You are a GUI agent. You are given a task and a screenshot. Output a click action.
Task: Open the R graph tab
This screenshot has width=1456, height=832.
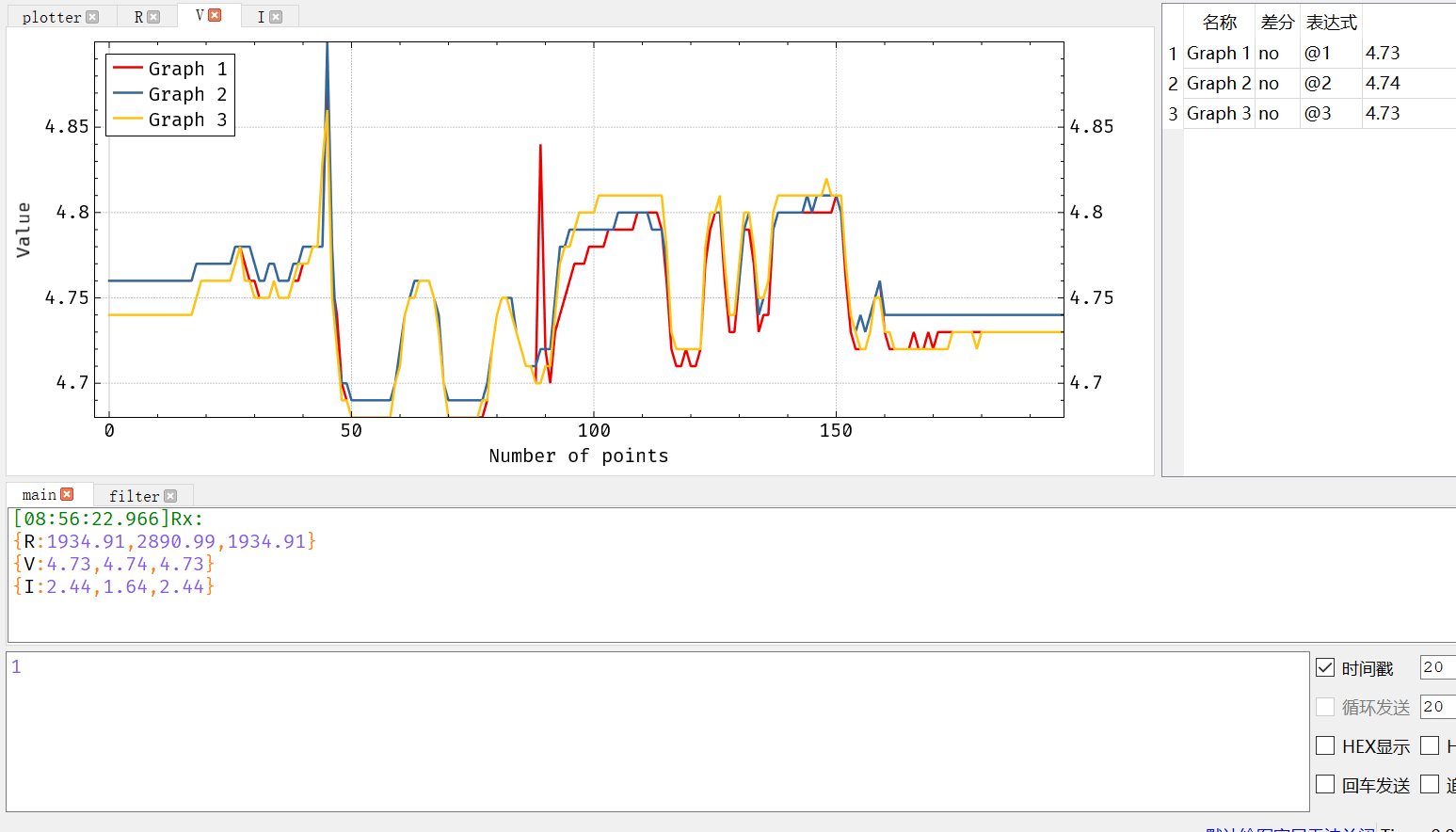click(138, 17)
